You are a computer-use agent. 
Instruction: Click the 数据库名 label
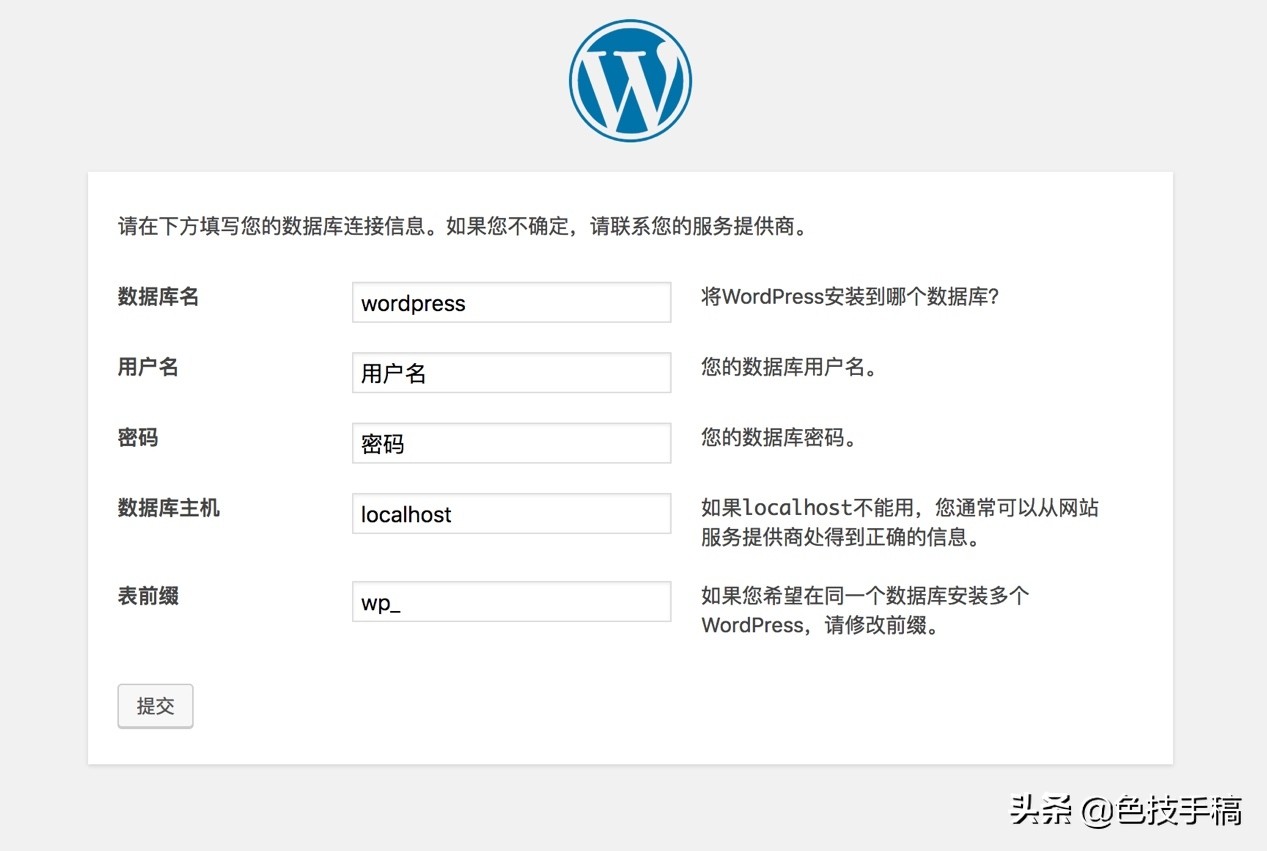[x=158, y=297]
